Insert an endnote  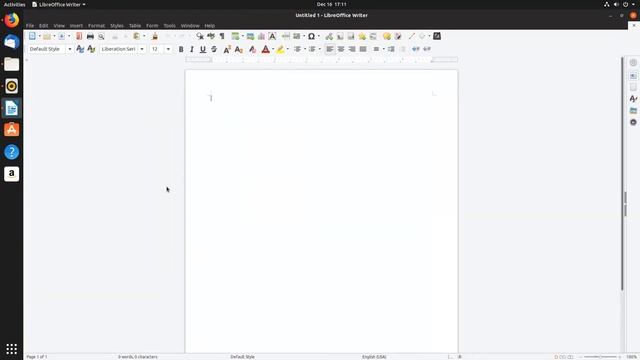[x=351, y=36]
